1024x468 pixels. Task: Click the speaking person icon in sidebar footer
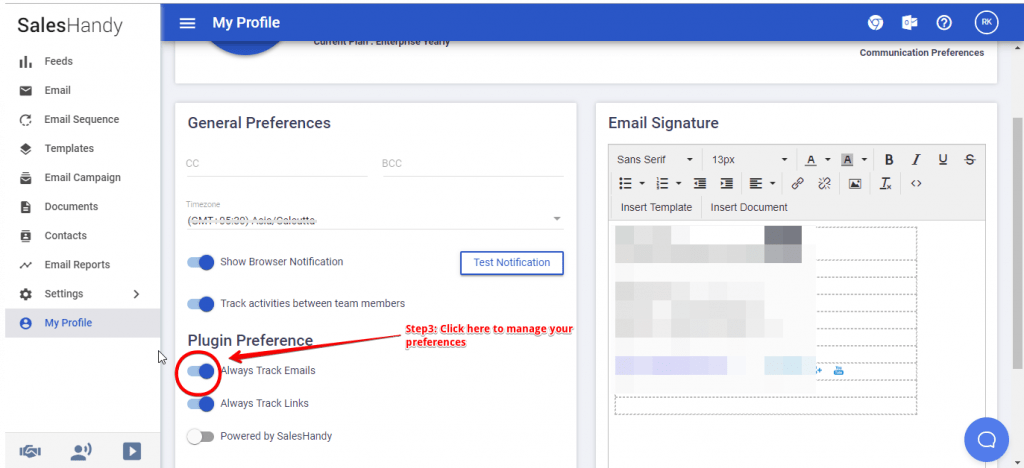click(x=81, y=451)
